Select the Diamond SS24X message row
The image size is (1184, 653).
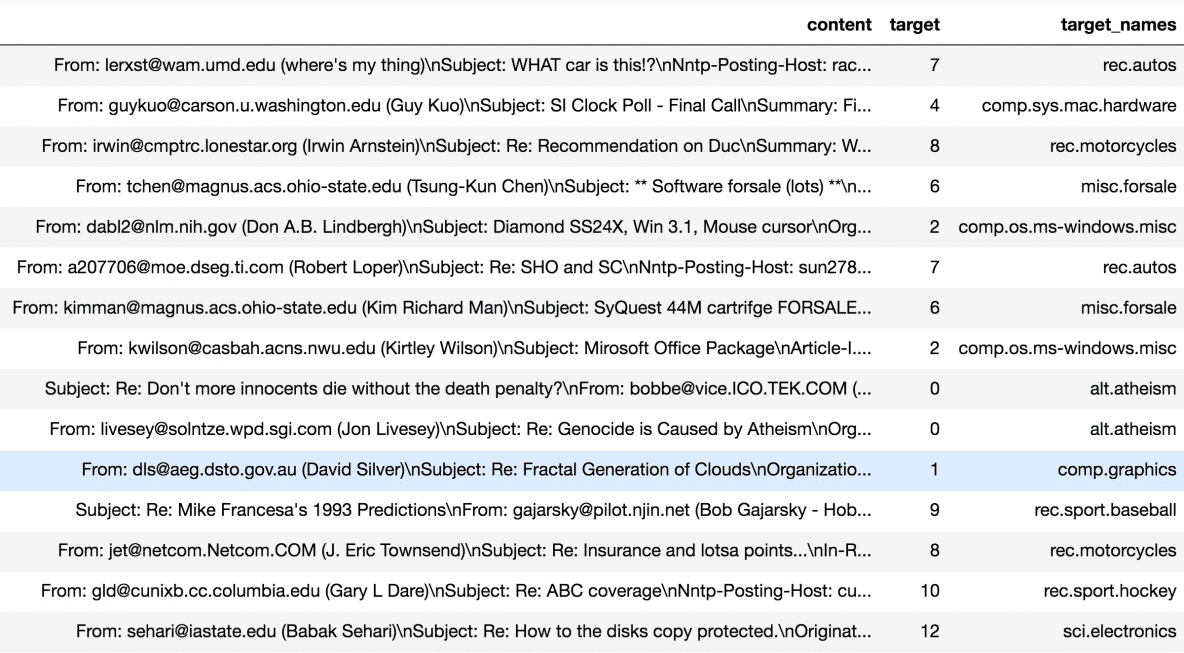pos(453,227)
